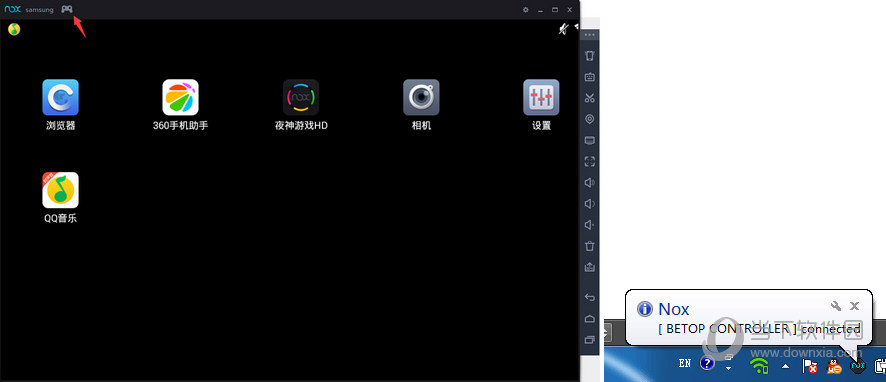Expand the sidebar more options dots
Screen dimensions: 886x382
coord(589,35)
